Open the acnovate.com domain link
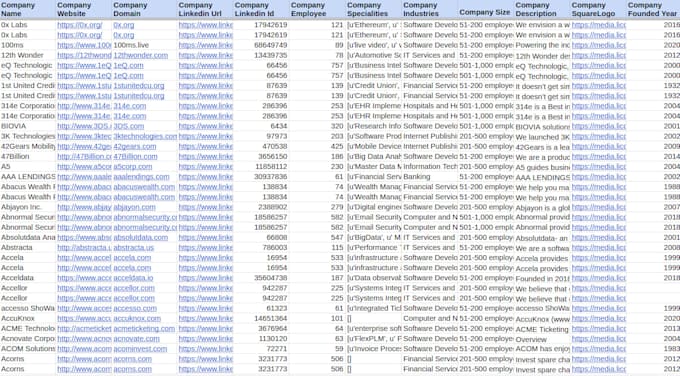The image size is (680, 376). [137, 339]
